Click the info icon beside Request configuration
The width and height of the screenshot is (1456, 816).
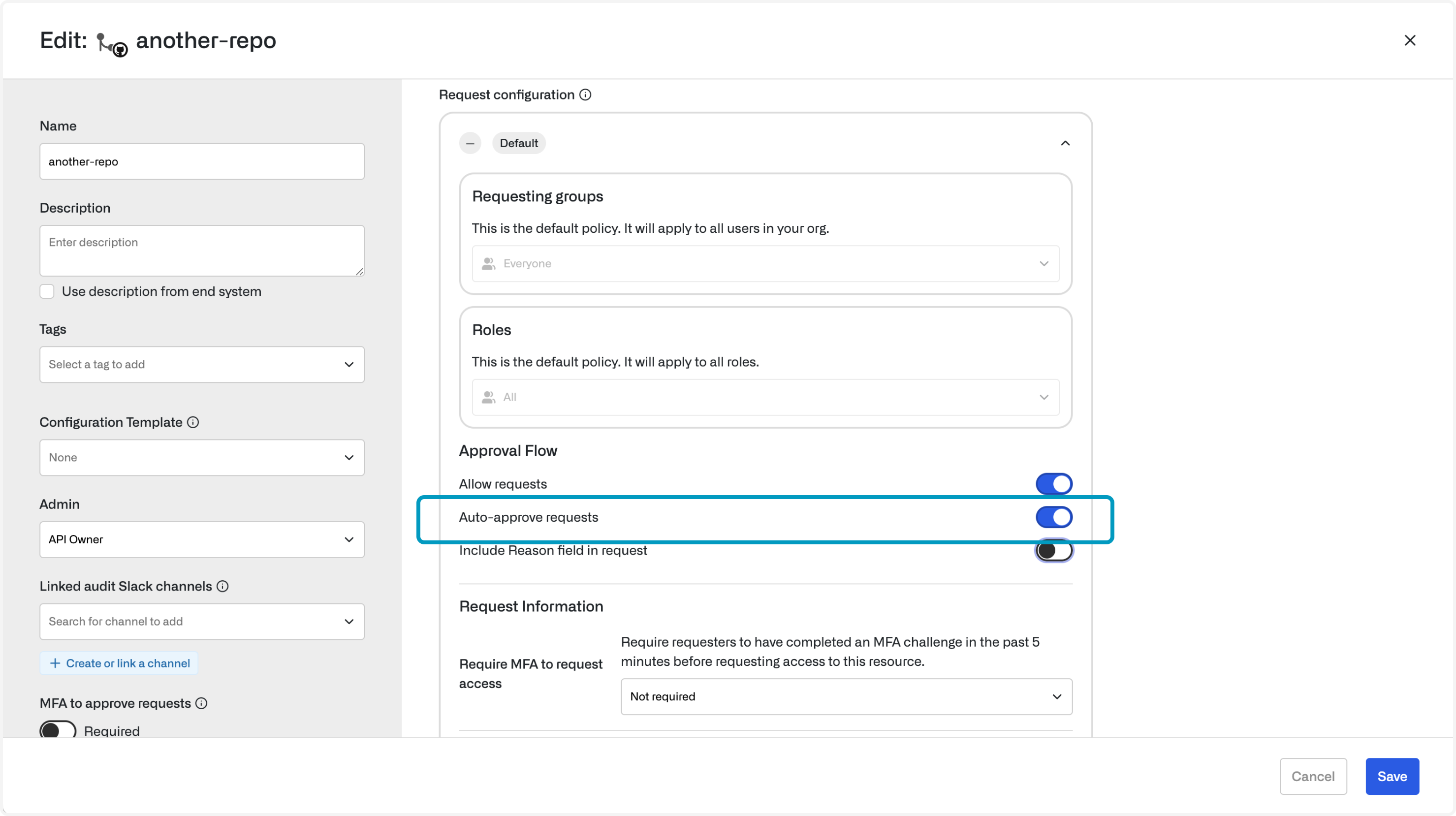(x=586, y=95)
